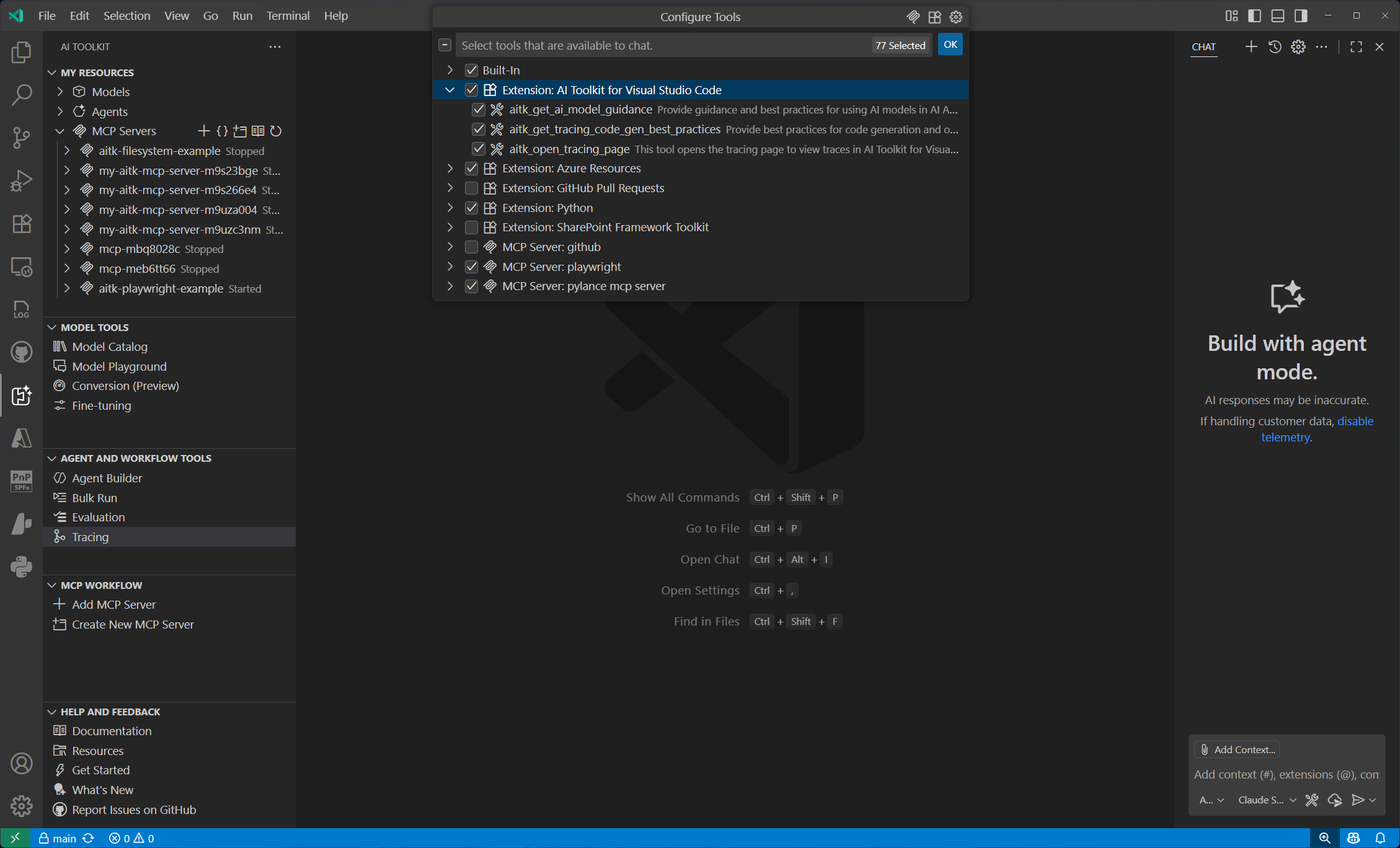This screenshot has height=848, width=1400.
Task: Open the Copilot status icon in status bar
Action: [1353, 838]
